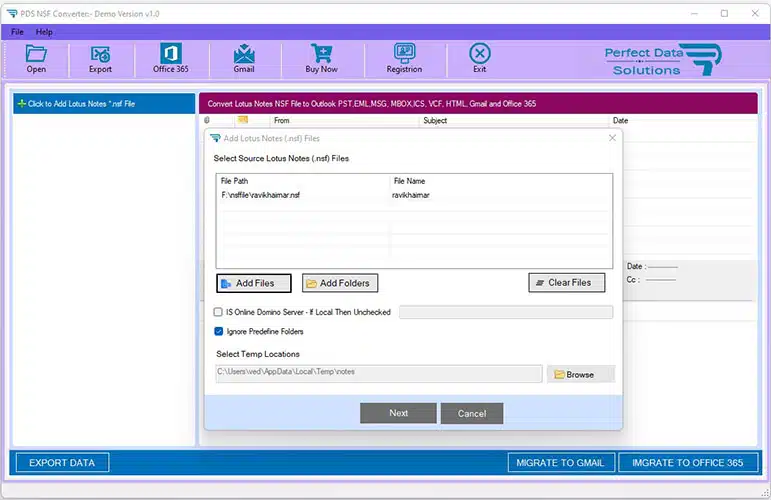Choose the Gmail toolbar icon

tap(244, 59)
